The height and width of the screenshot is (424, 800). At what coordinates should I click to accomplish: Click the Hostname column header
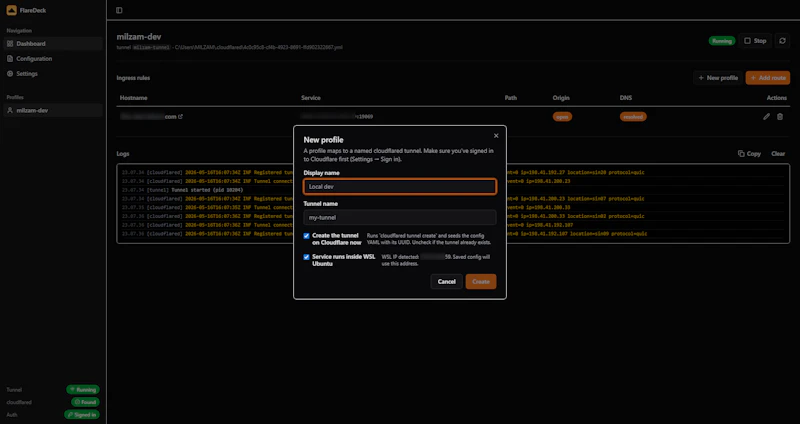pyautogui.click(x=134, y=98)
